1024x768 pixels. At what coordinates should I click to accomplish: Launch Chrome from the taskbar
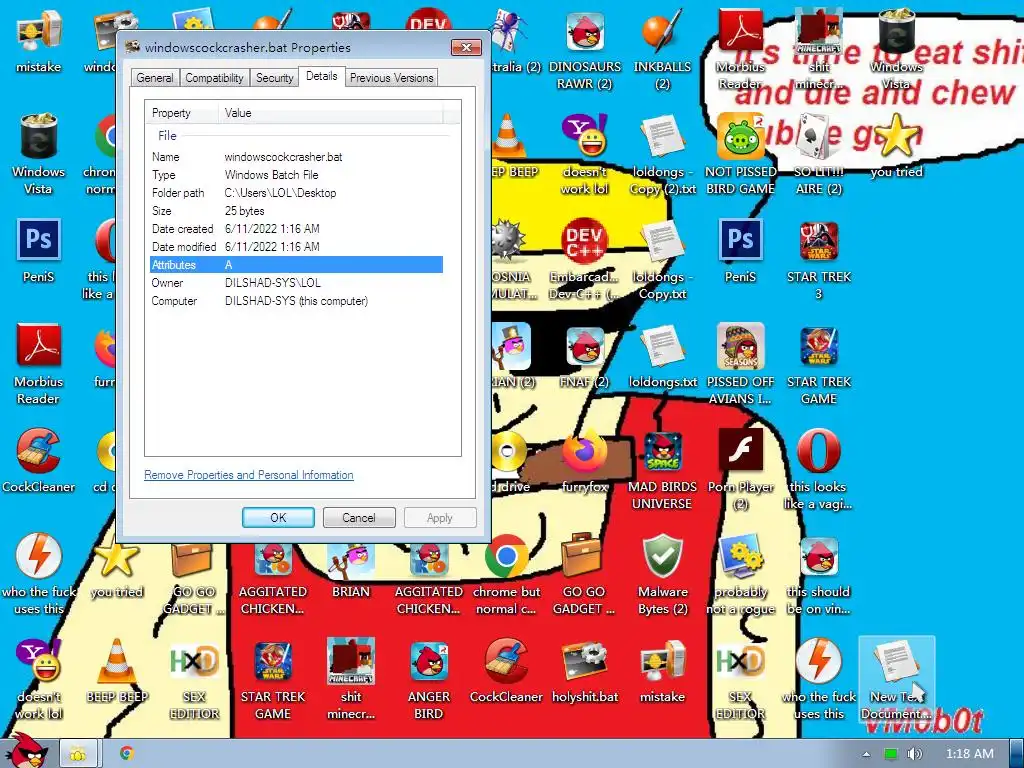coord(127,754)
